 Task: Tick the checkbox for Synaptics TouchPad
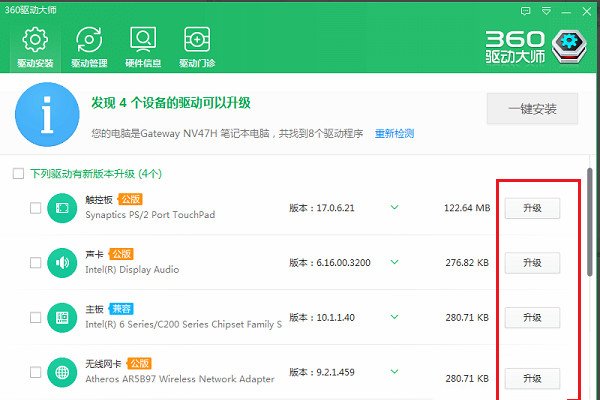[35, 208]
